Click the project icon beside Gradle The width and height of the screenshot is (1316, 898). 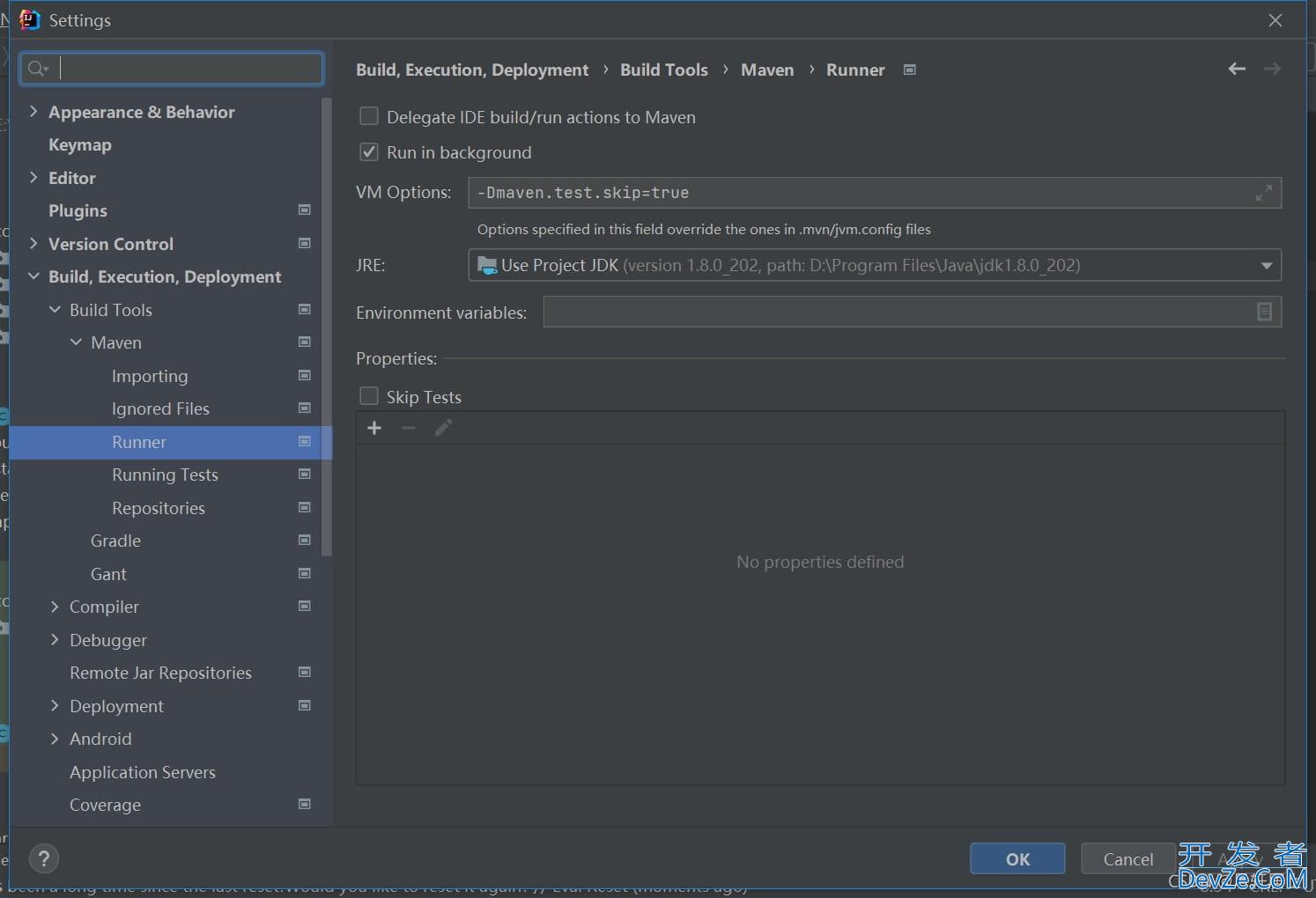click(x=305, y=541)
